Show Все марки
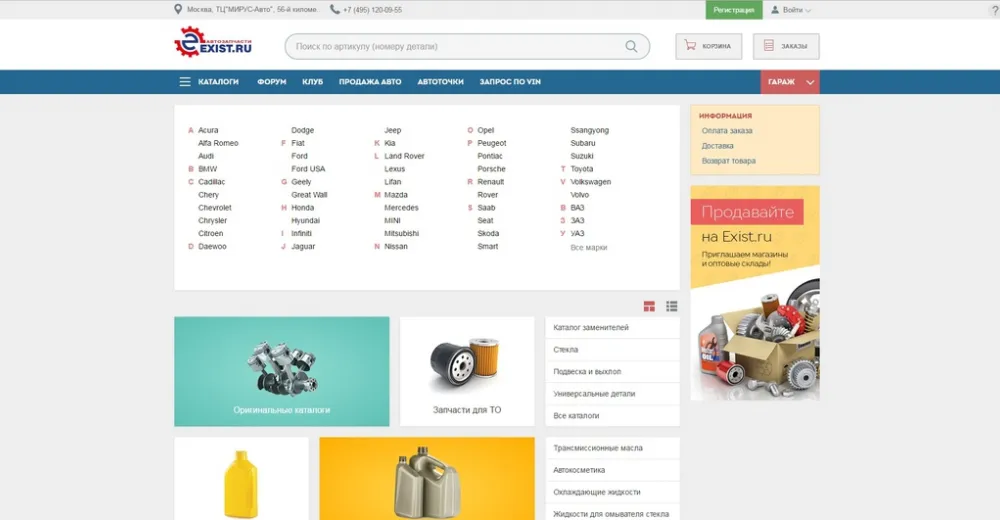 589,248
